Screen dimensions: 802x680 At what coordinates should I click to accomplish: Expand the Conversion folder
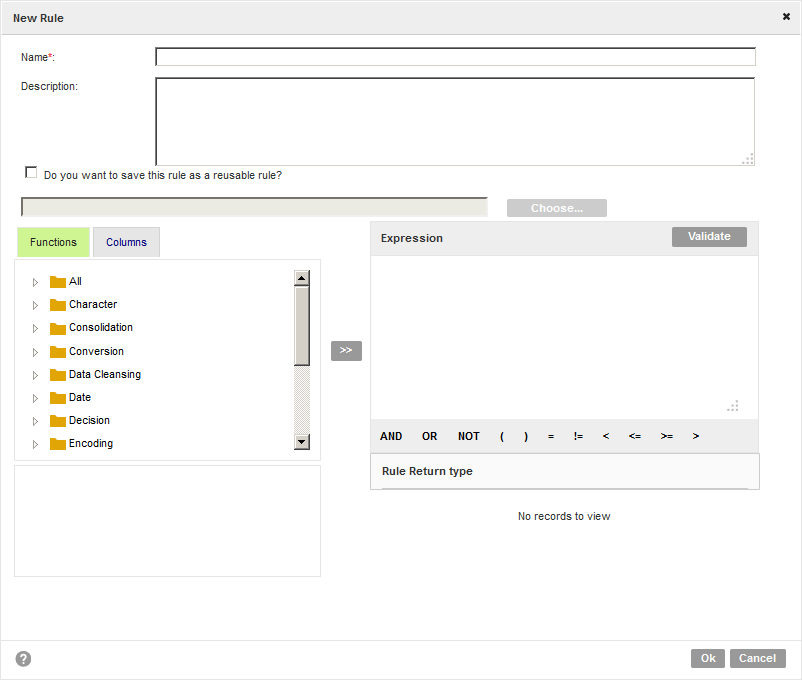click(35, 352)
